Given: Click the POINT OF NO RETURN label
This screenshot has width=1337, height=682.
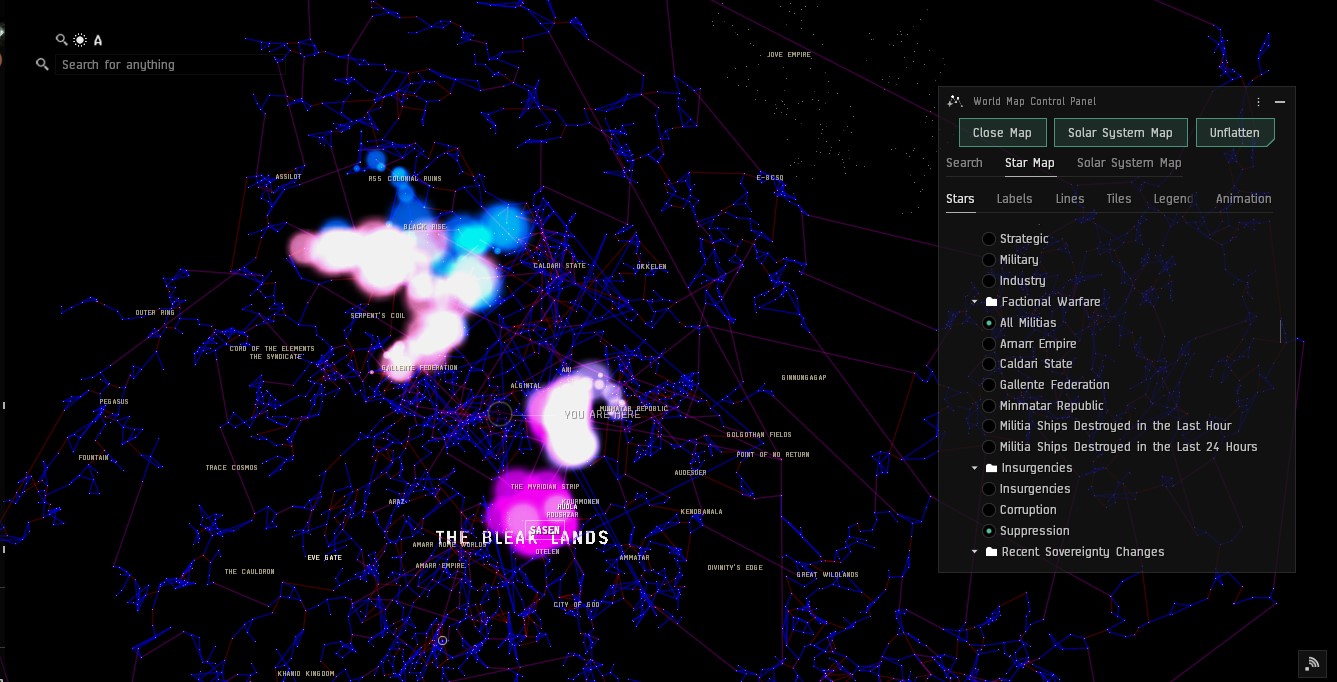Looking at the screenshot, I should (x=773, y=455).
